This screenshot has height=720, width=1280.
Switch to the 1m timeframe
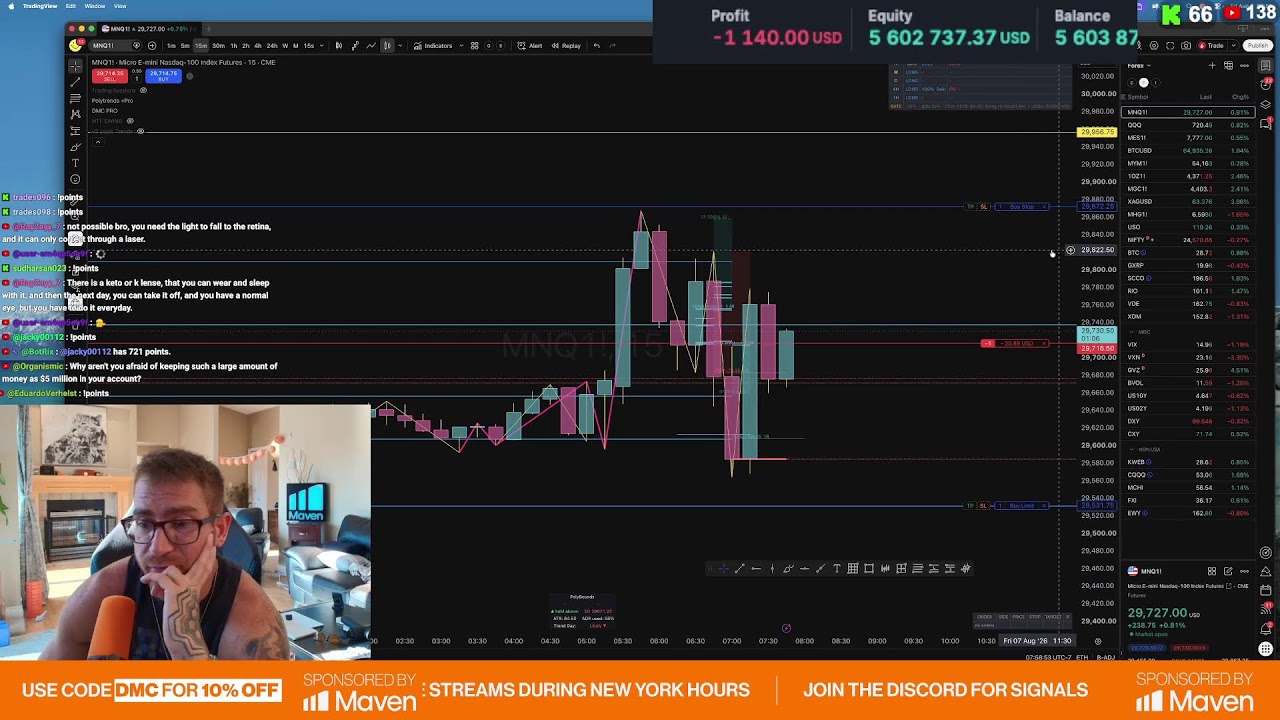[x=171, y=45]
